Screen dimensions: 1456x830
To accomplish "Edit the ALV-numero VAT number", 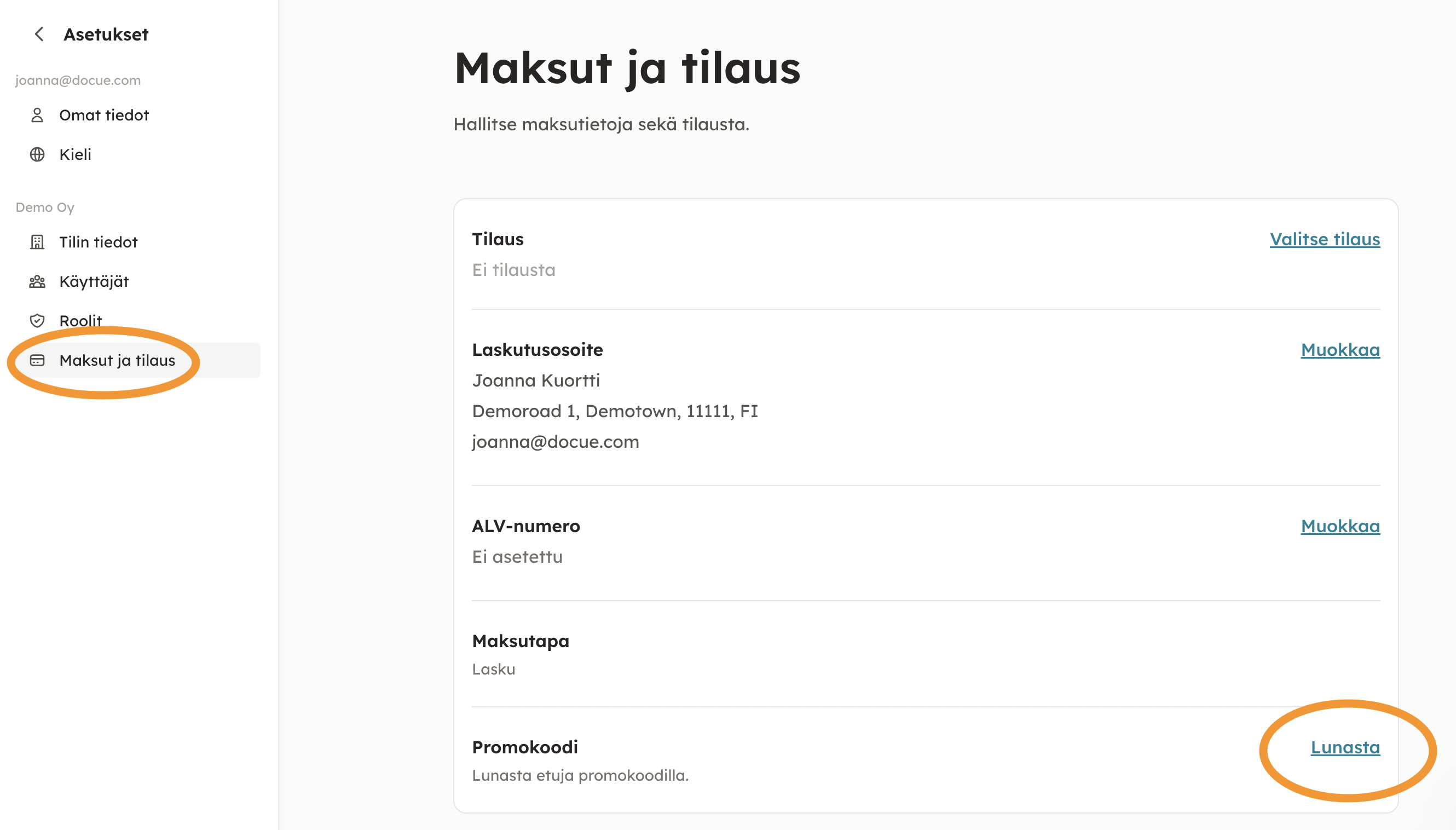I will point(1340,526).
